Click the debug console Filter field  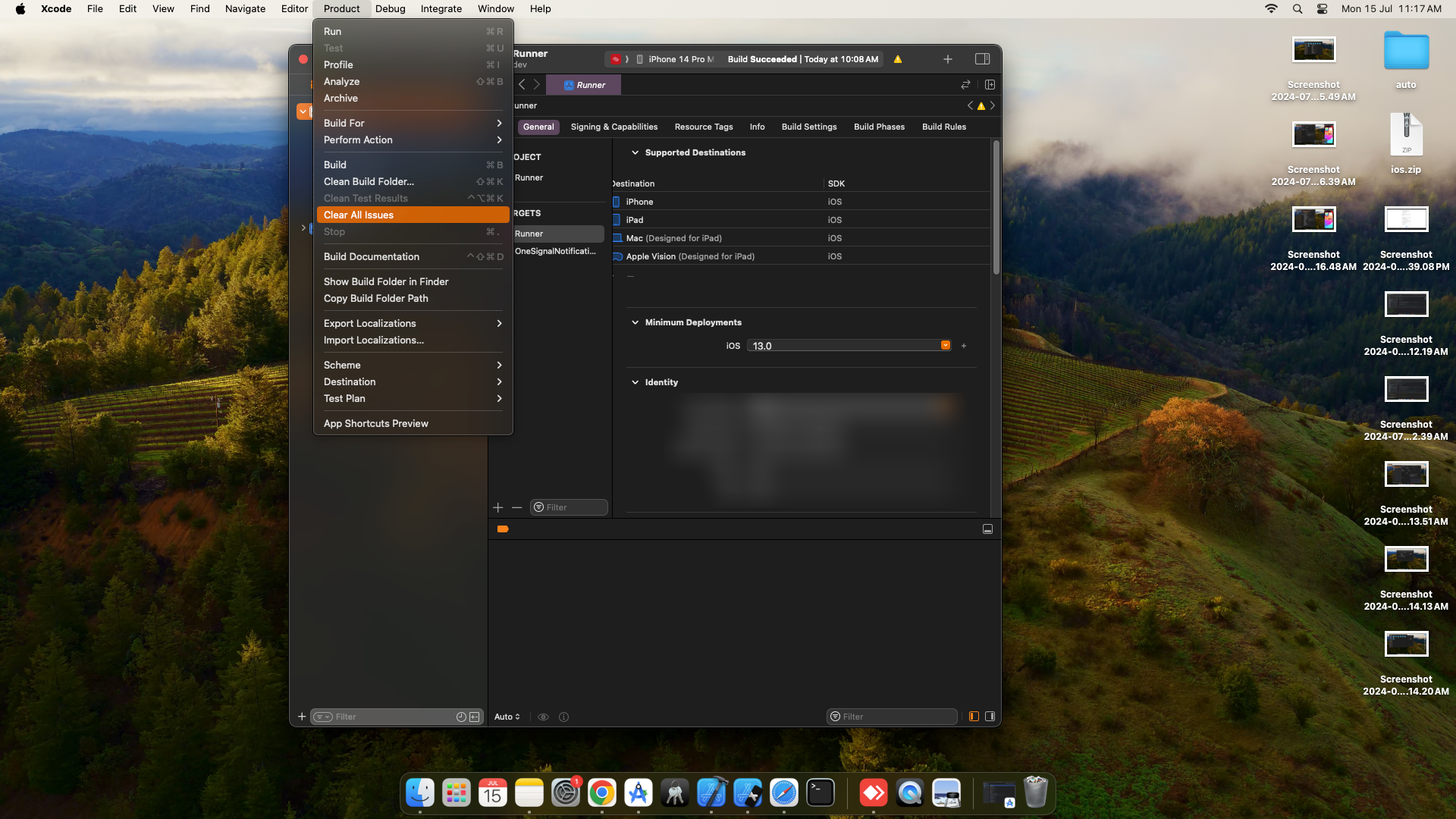point(892,717)
